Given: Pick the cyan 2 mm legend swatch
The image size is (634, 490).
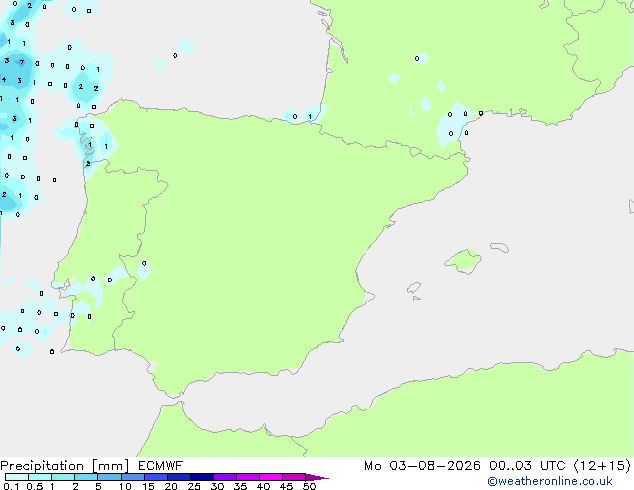Looking at the screenshot, I should point(86,477).
